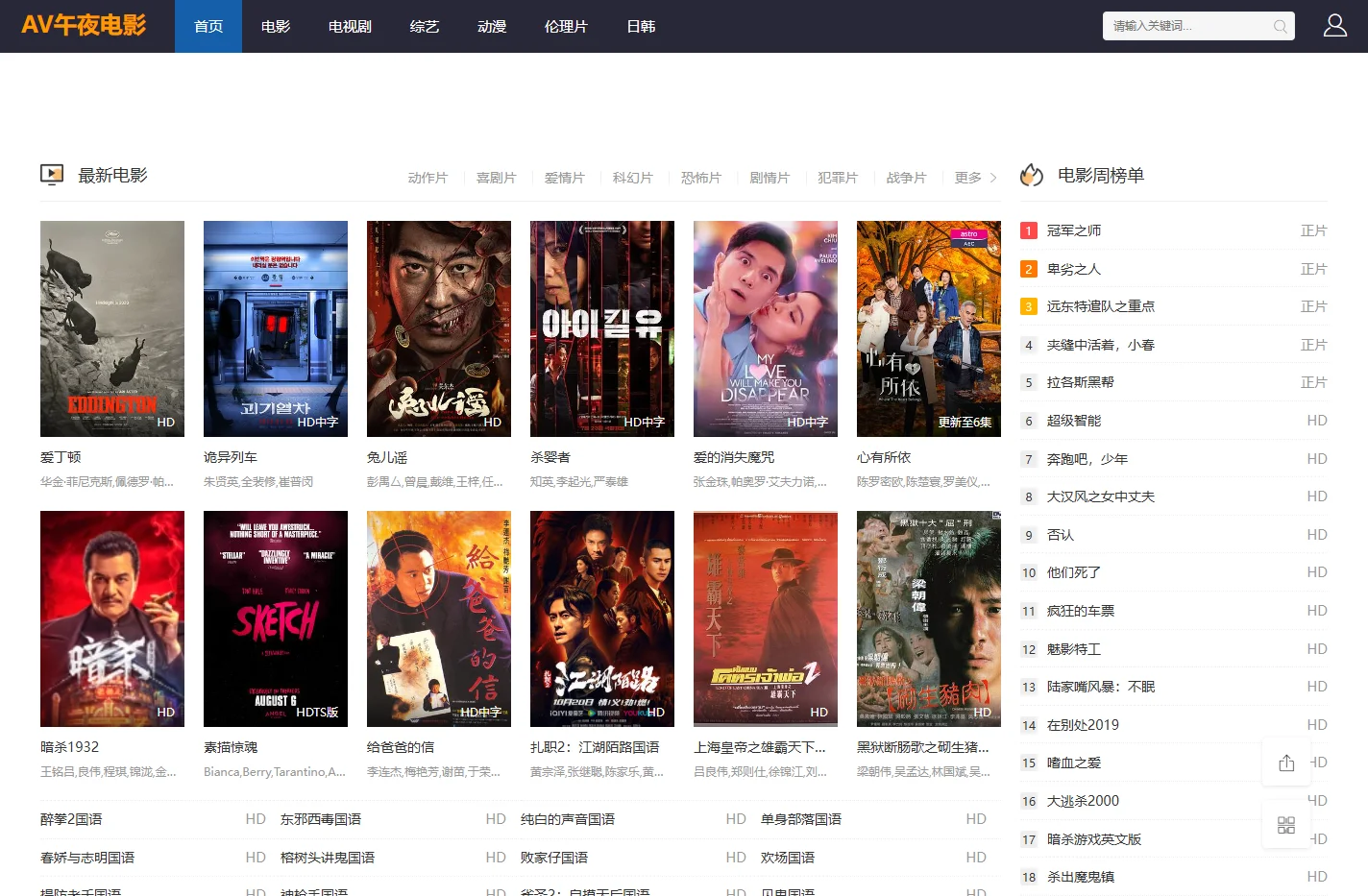
Task: Filter by 剧情片 genre
Action: pos(769,178)
